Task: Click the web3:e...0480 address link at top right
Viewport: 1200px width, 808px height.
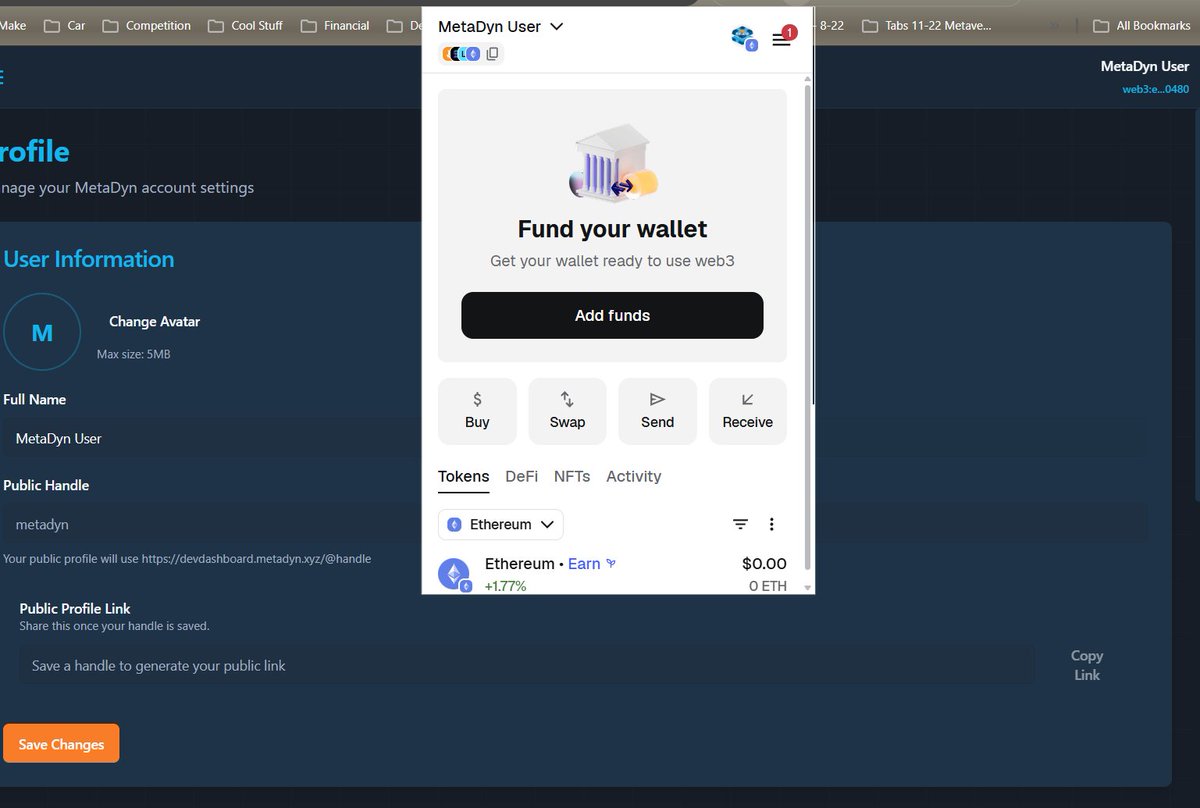Action: (x=1156, y=89)
